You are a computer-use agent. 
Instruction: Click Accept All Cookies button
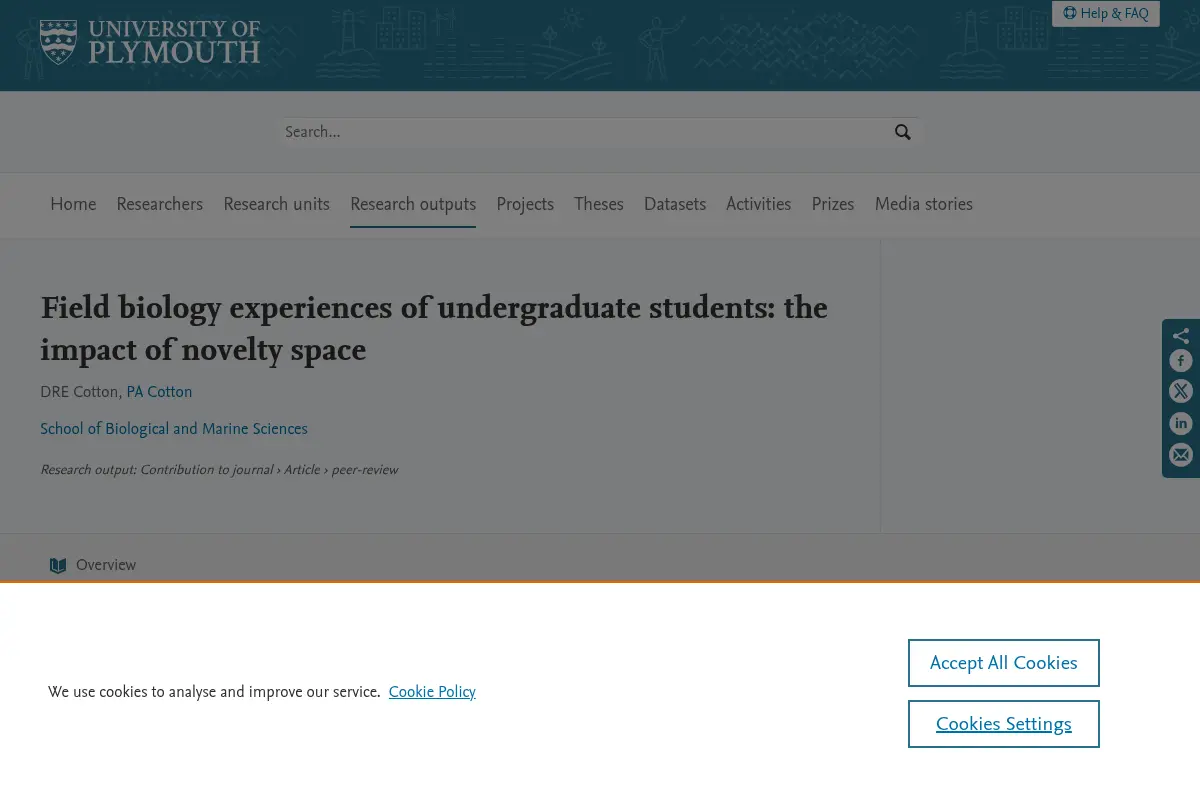(x=1004, y=663)
